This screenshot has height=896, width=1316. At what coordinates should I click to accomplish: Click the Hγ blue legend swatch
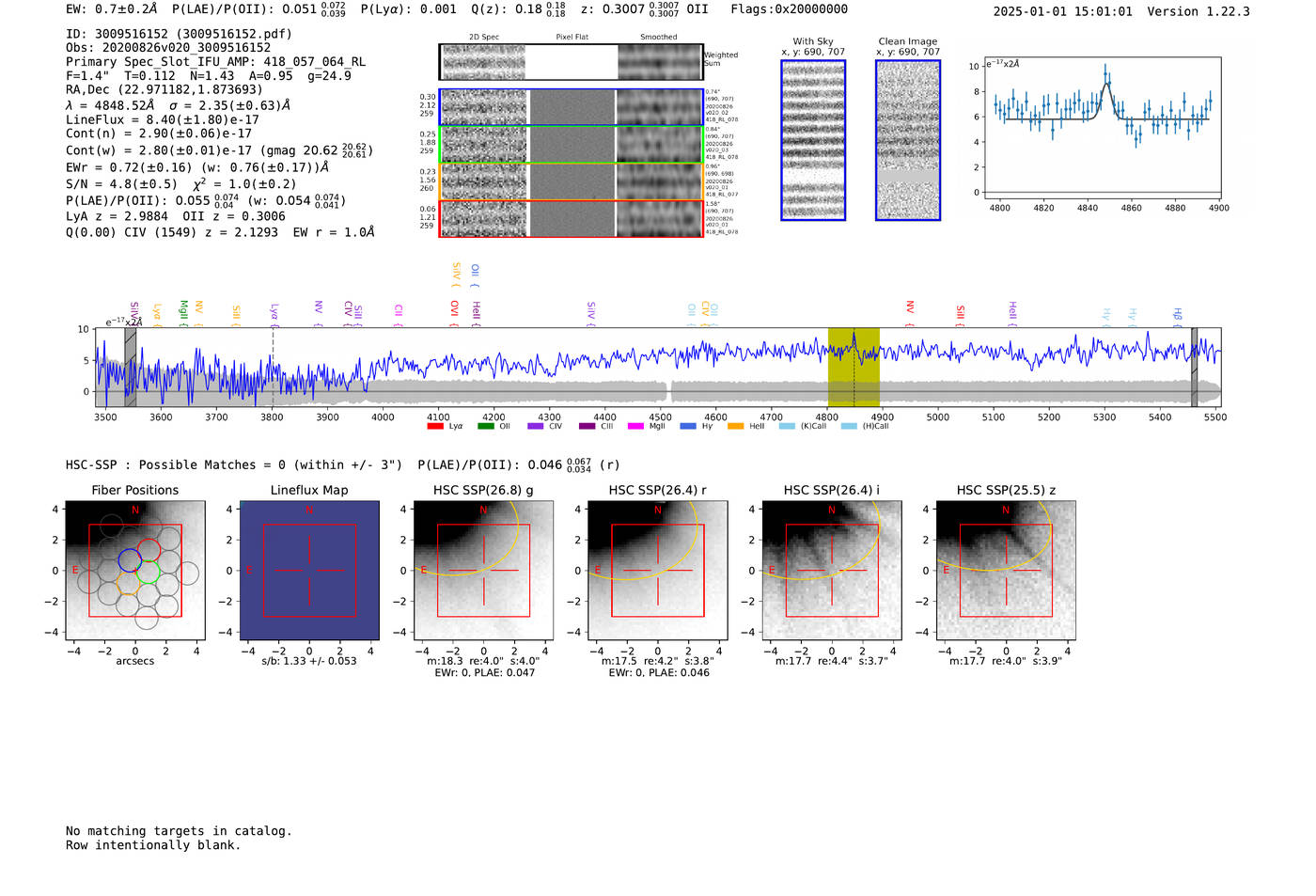pos(688,426)
